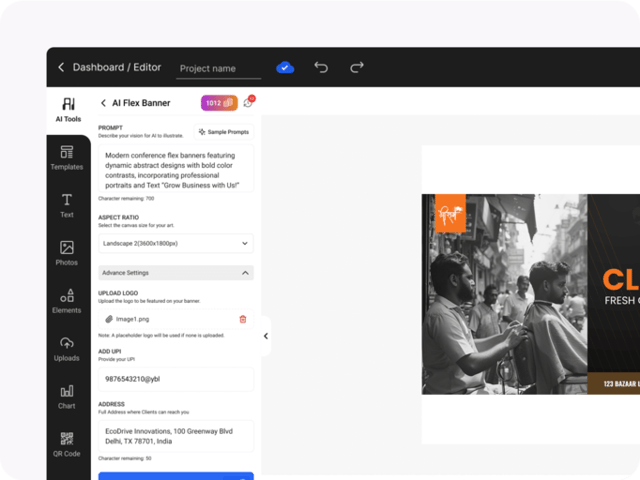Click the blue generate button at bottom

176,476
